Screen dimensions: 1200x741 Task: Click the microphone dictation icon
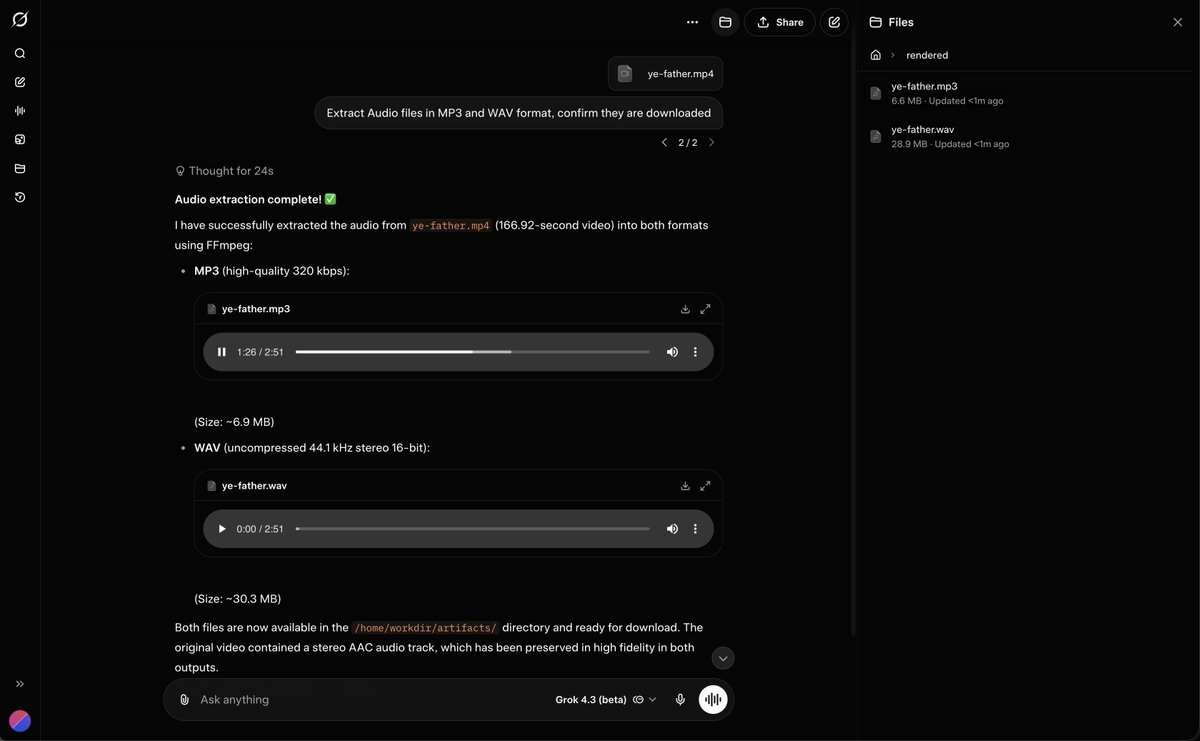point(680,700)
